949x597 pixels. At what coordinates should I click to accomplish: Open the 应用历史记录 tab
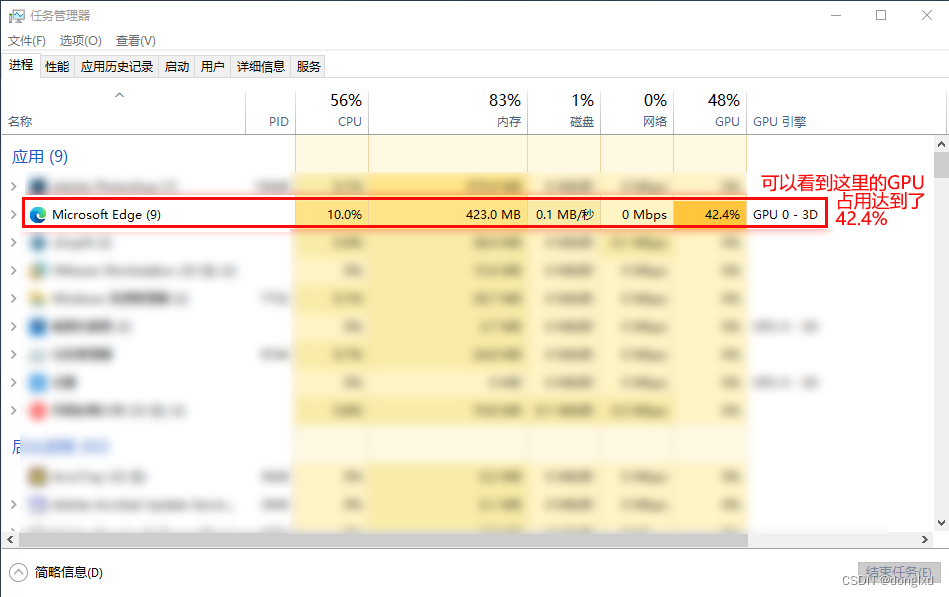click(x=117, y=67)
